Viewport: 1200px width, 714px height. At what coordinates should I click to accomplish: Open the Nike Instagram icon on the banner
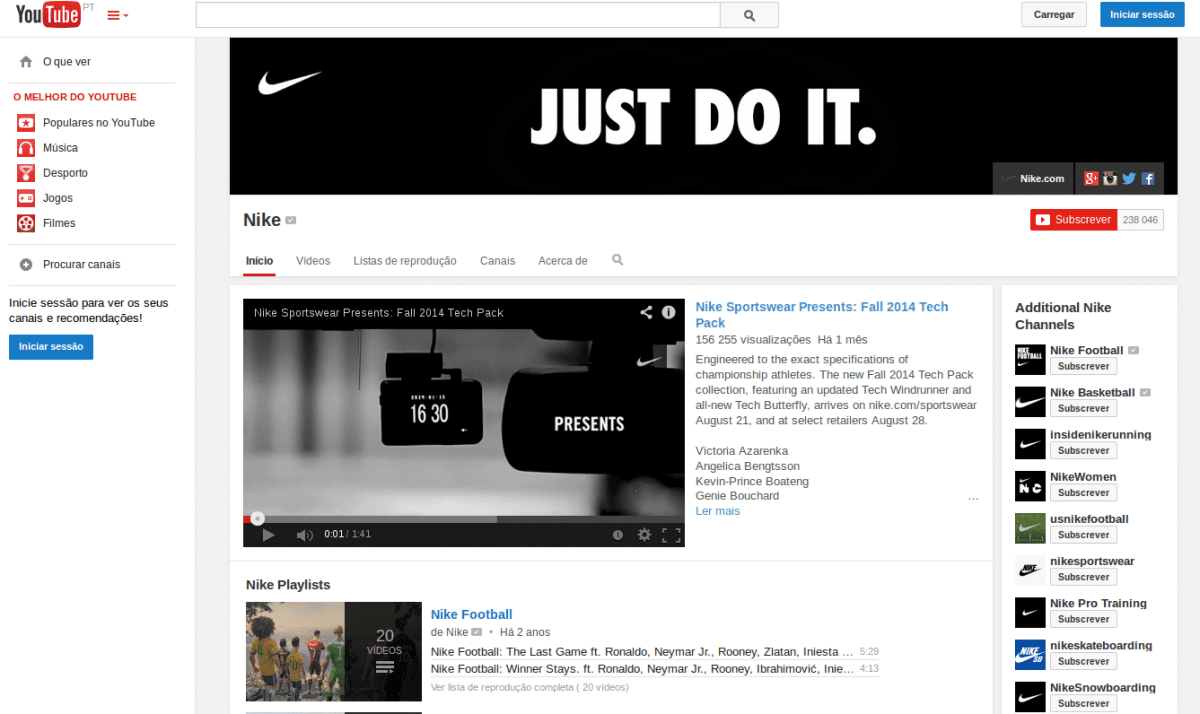click(x=1110, y=179)
